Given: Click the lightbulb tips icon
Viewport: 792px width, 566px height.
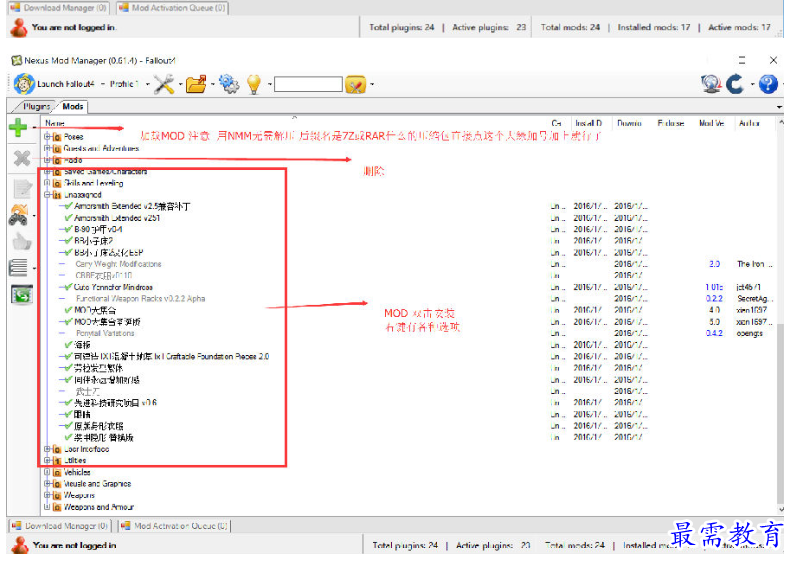Looking at the screenshot, I should pyautogui.click(x=254, y=84).
